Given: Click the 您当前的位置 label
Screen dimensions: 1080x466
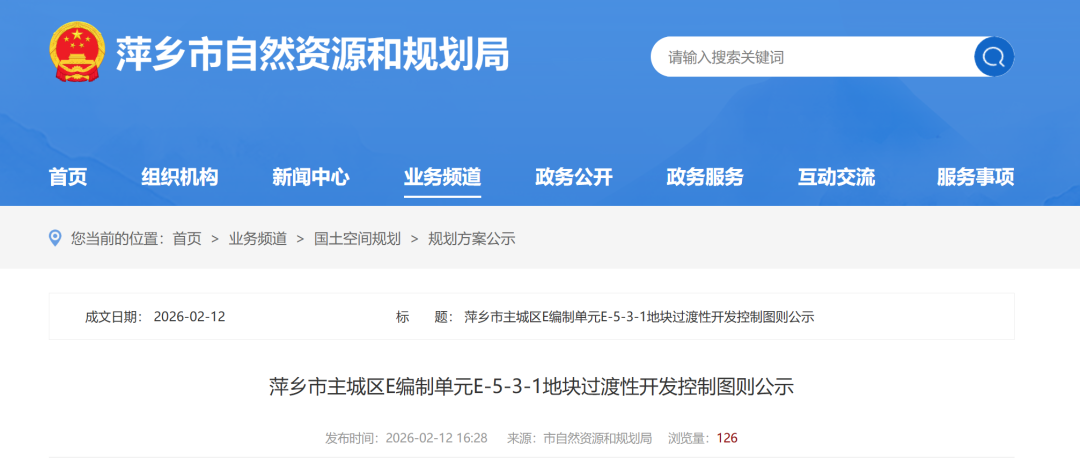Looking at the screenshot, I should (x=118, y=240).
